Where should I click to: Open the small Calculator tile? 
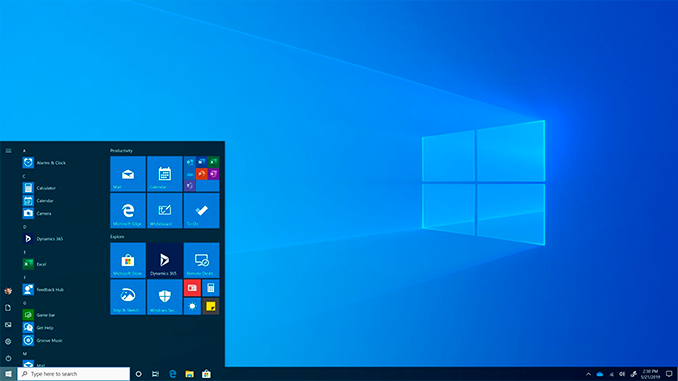[x=211, y=288]
